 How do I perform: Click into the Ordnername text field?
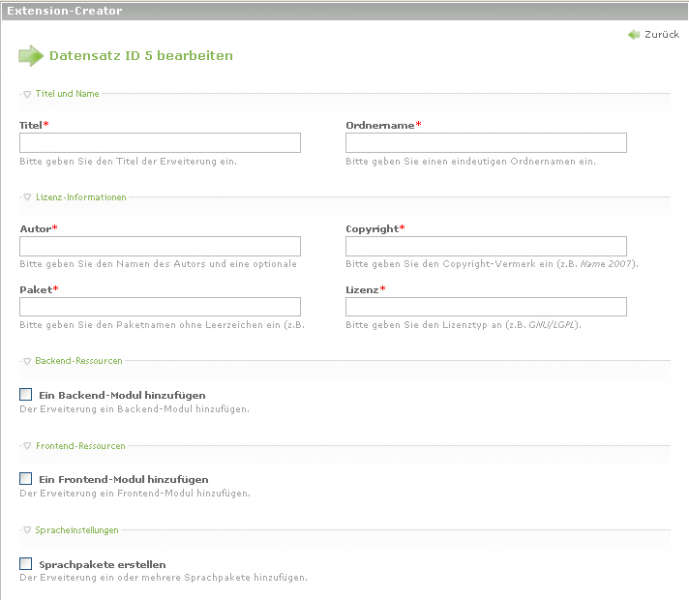pyautogui.click(x=486, y=143)
